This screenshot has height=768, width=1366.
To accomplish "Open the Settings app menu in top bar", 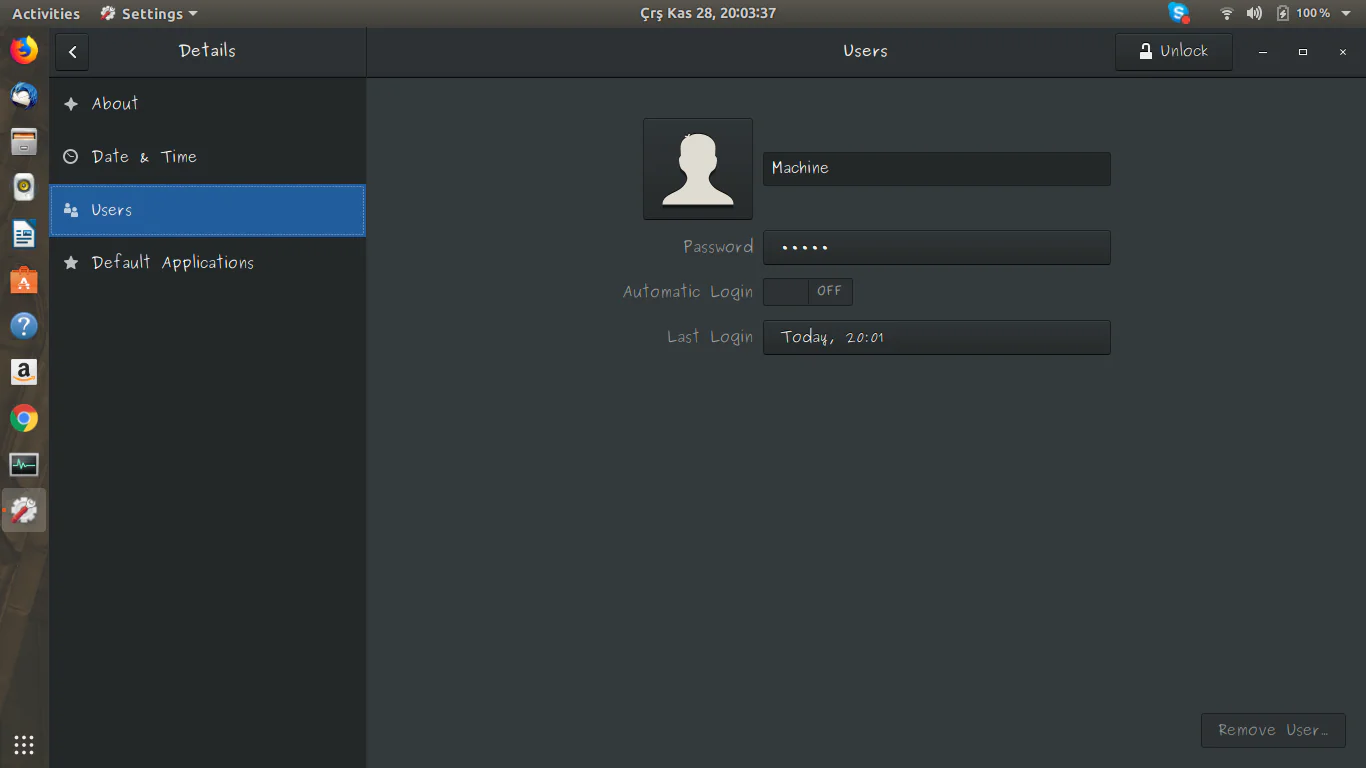I will tap(149, 13).
